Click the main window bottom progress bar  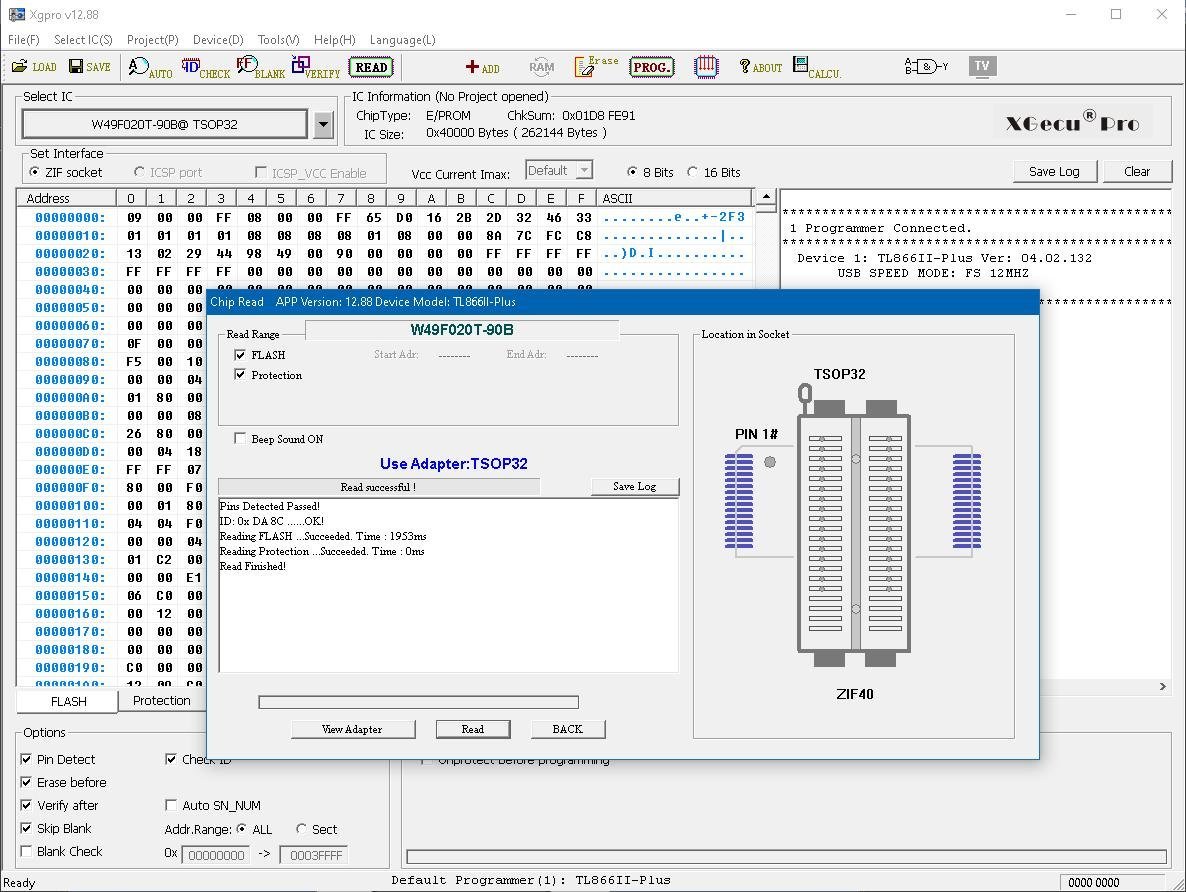click(787, 856)
